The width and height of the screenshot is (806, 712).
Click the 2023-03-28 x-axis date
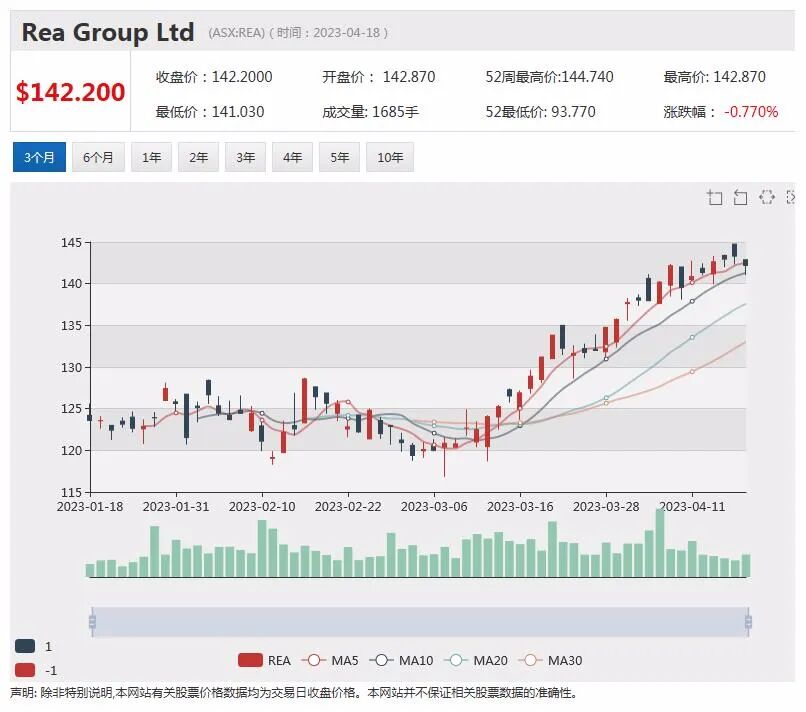pyautogui.click(x=606, y=507)
